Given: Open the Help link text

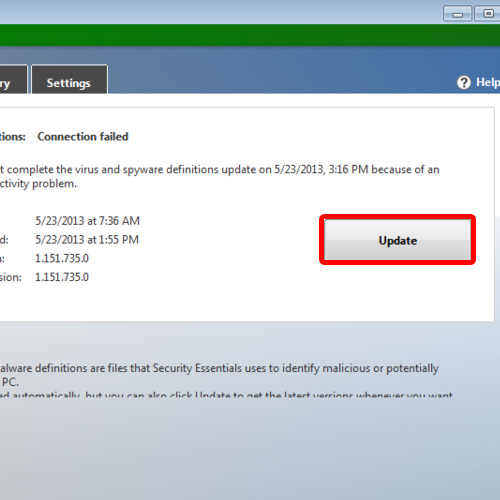Looking at the screenshot, I should pos(488,82).
